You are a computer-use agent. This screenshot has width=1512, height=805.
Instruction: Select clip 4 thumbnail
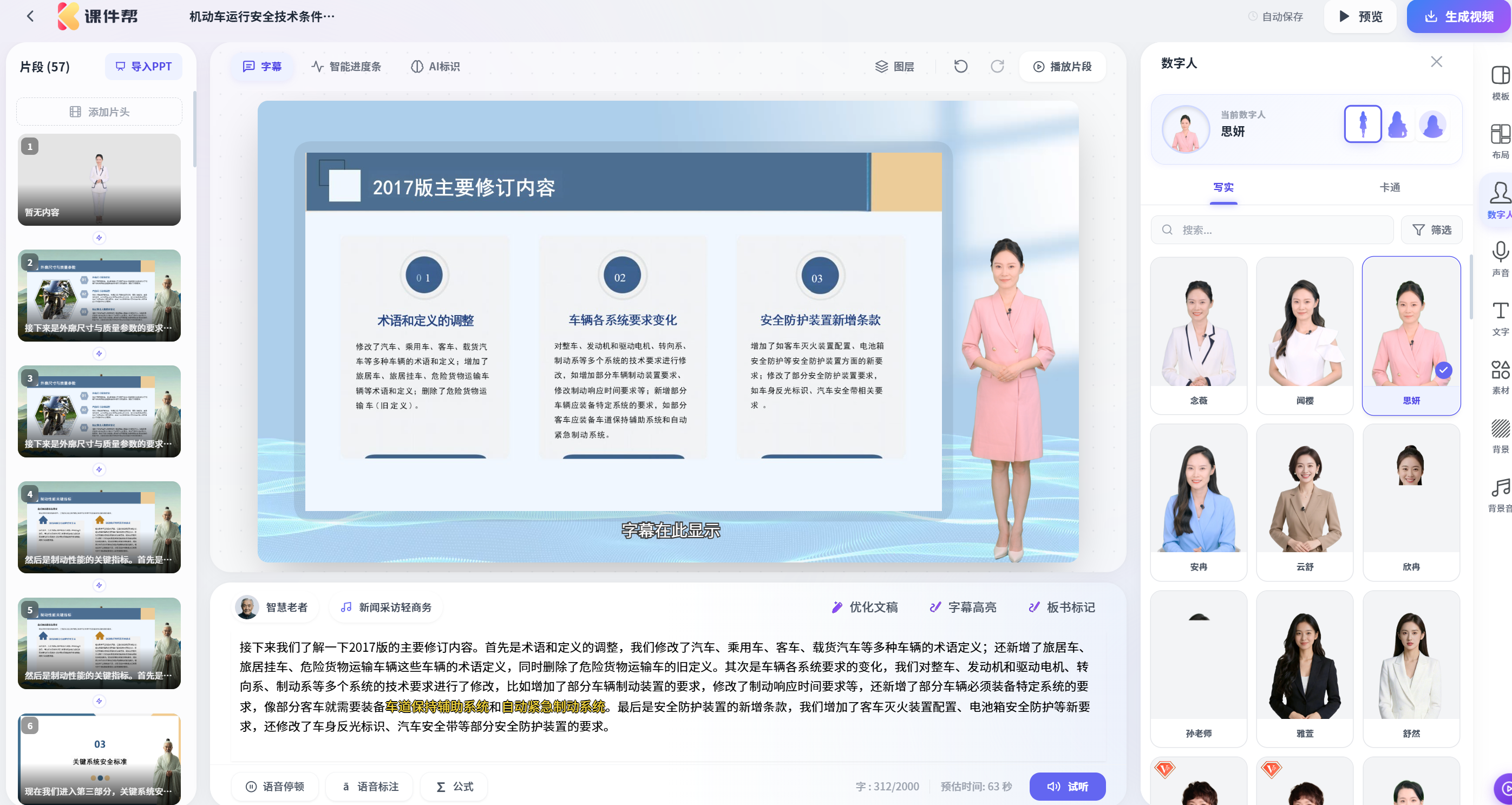(99, 527)
